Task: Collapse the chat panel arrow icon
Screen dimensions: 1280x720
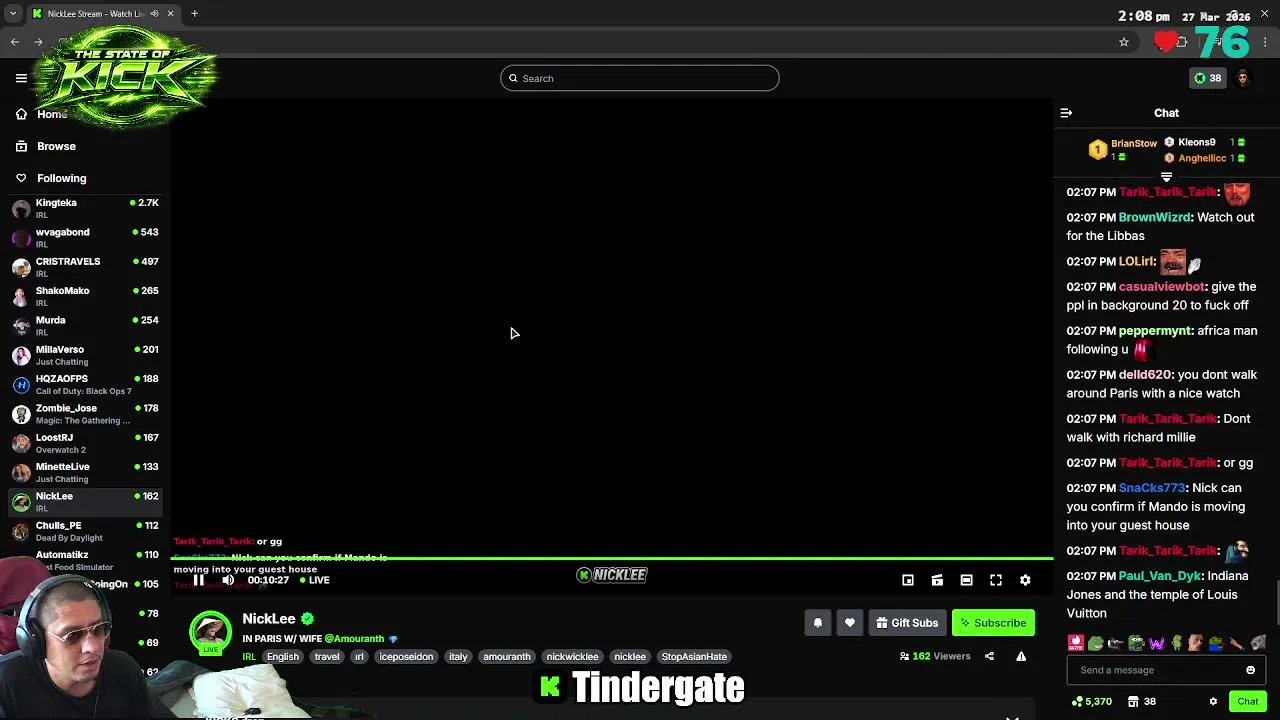Action: (1066, 113)
